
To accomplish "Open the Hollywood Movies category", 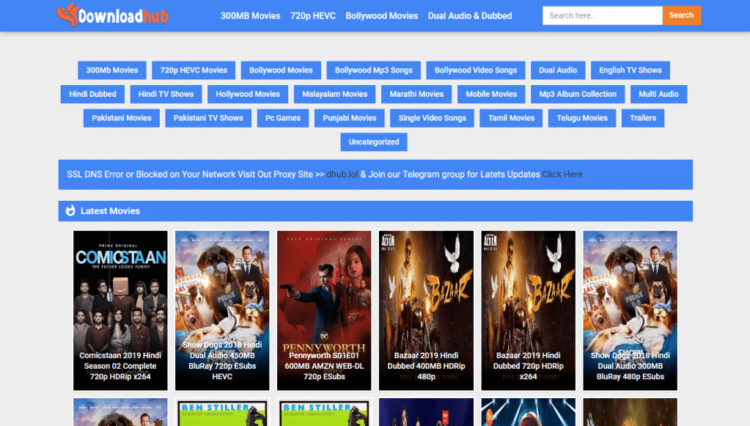I will click(x=248, y=94).
